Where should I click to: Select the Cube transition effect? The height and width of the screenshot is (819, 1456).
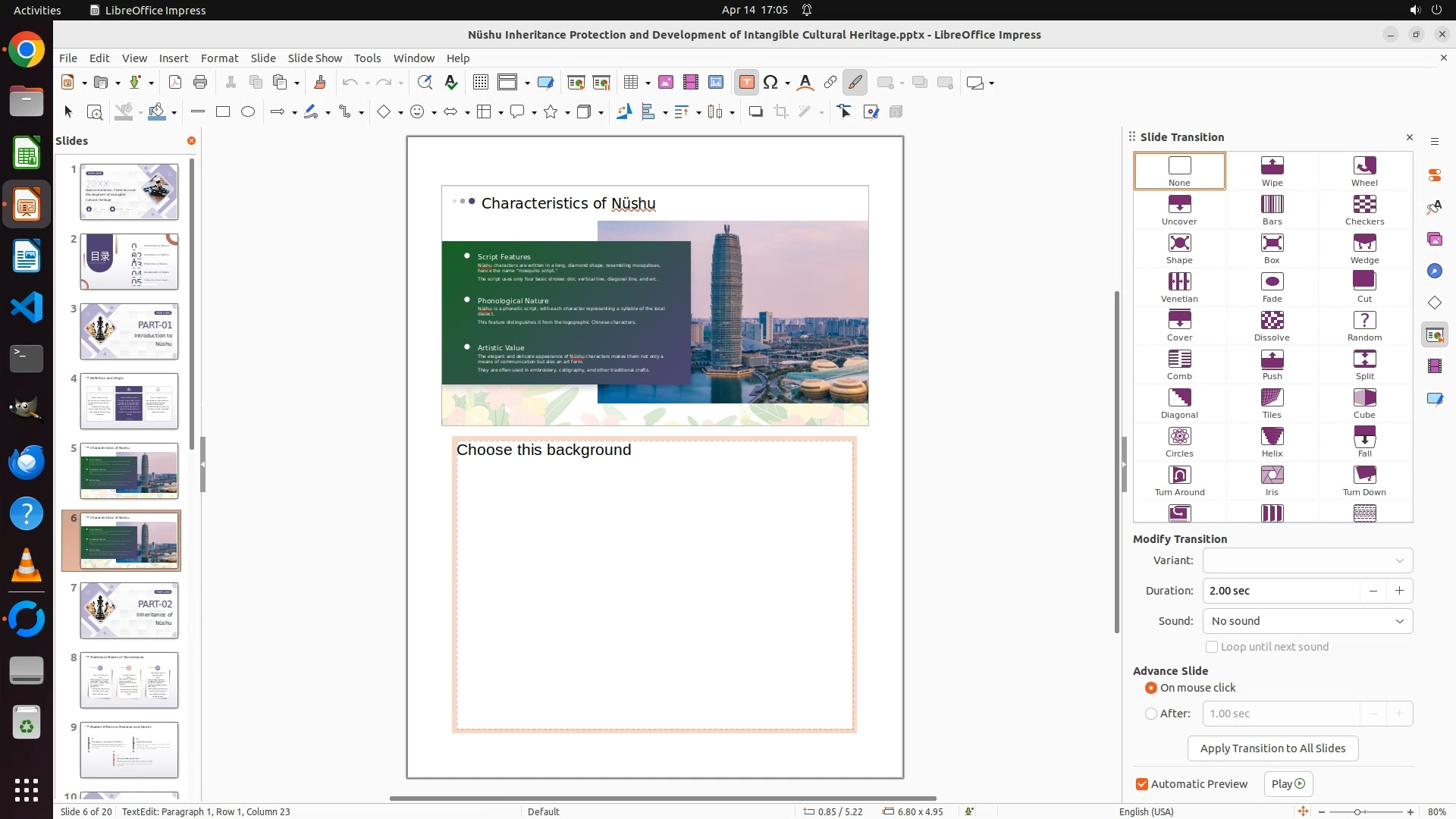[1364, 398]
